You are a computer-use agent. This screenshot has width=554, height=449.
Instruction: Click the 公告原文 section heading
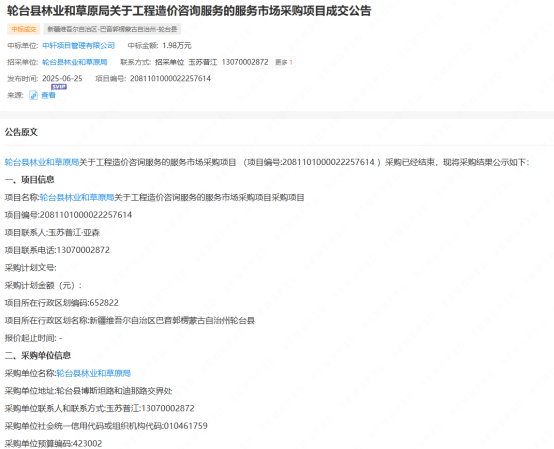21,132
